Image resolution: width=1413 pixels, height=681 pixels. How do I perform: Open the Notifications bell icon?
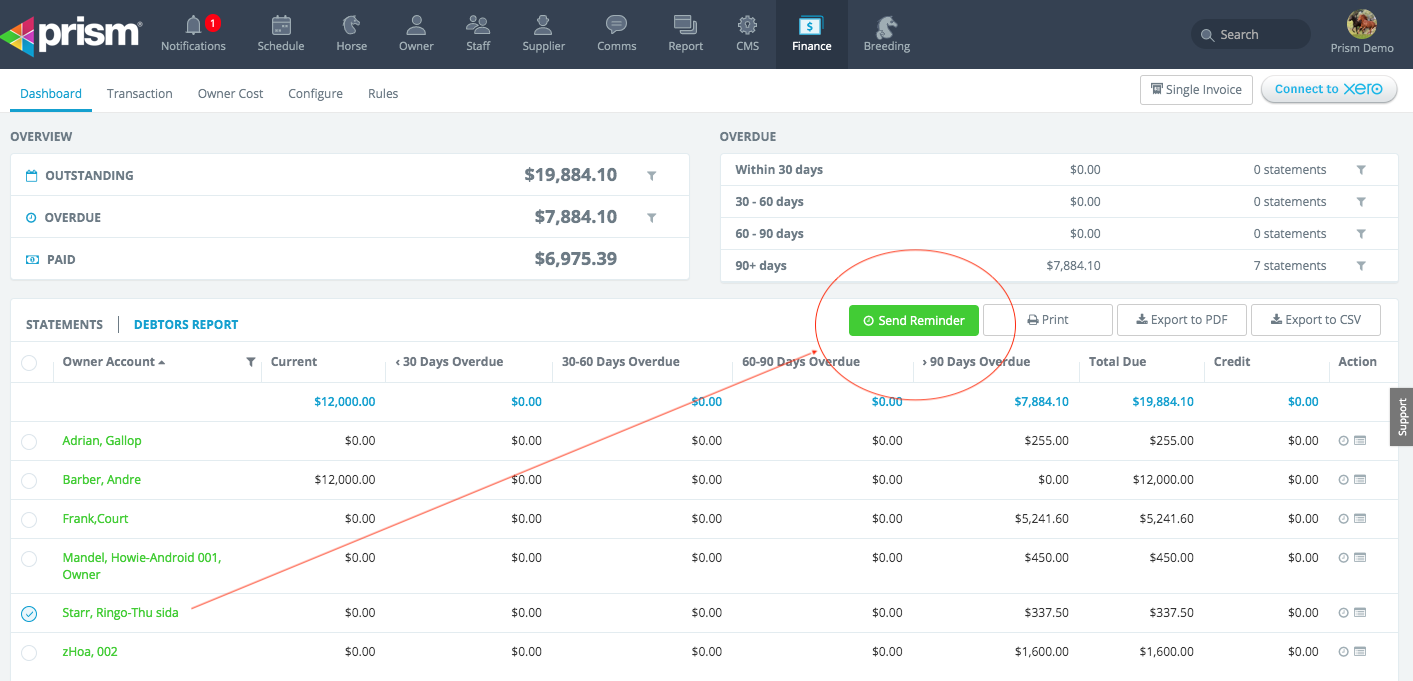pyautogui.click(x=194, y=24)
